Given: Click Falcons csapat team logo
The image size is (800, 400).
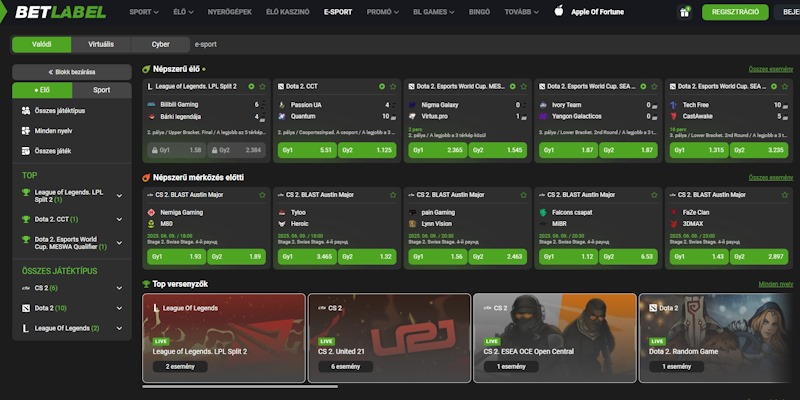Looking at the screenshot, I should click(x=543, y=212).
